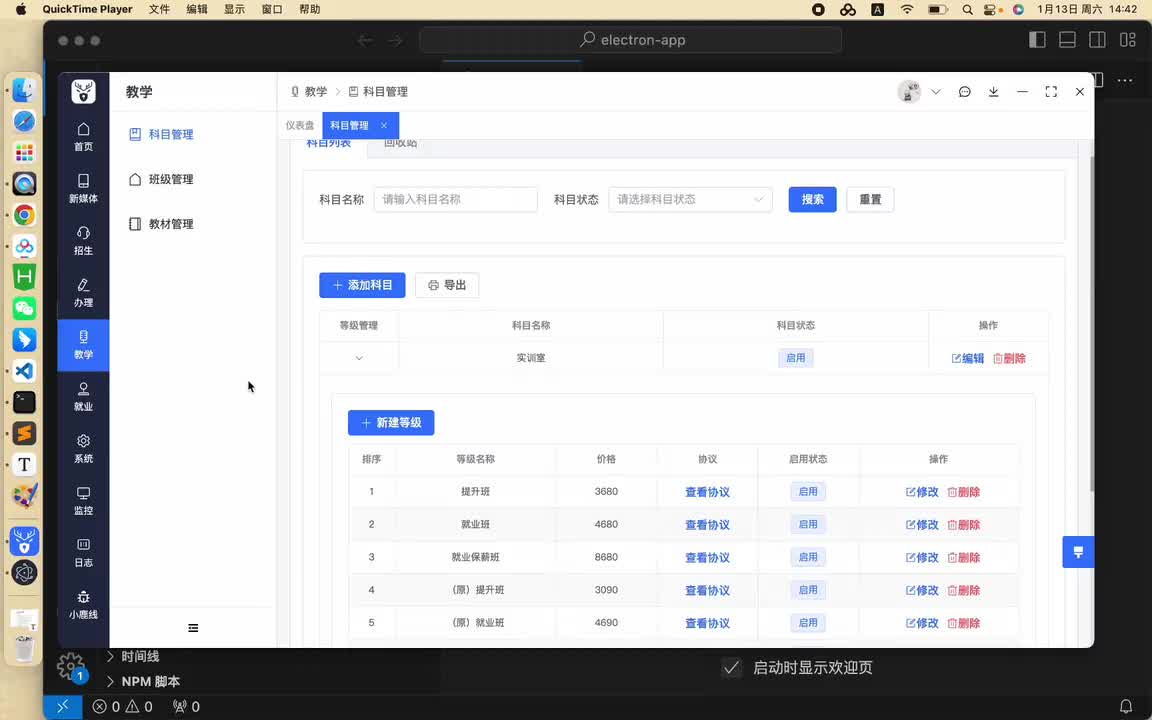Click the 导出 export button
The image size is (1152, 720).
coord(447,285)
